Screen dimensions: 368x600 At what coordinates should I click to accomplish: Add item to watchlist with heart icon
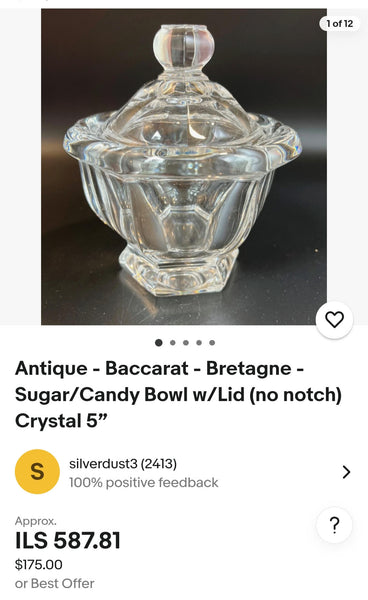[334, 320]
